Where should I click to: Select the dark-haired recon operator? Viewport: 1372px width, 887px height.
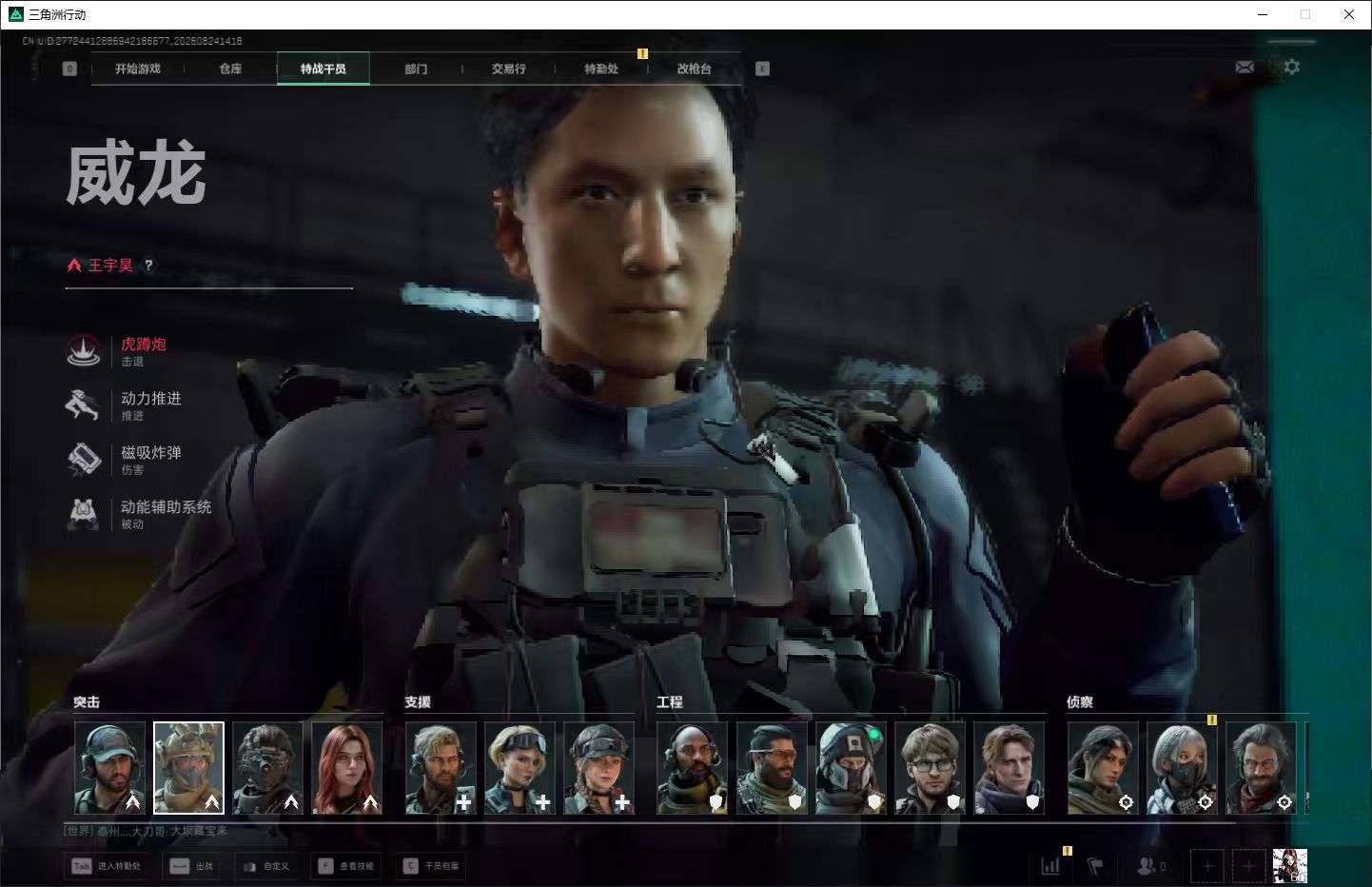point(1103,768)
